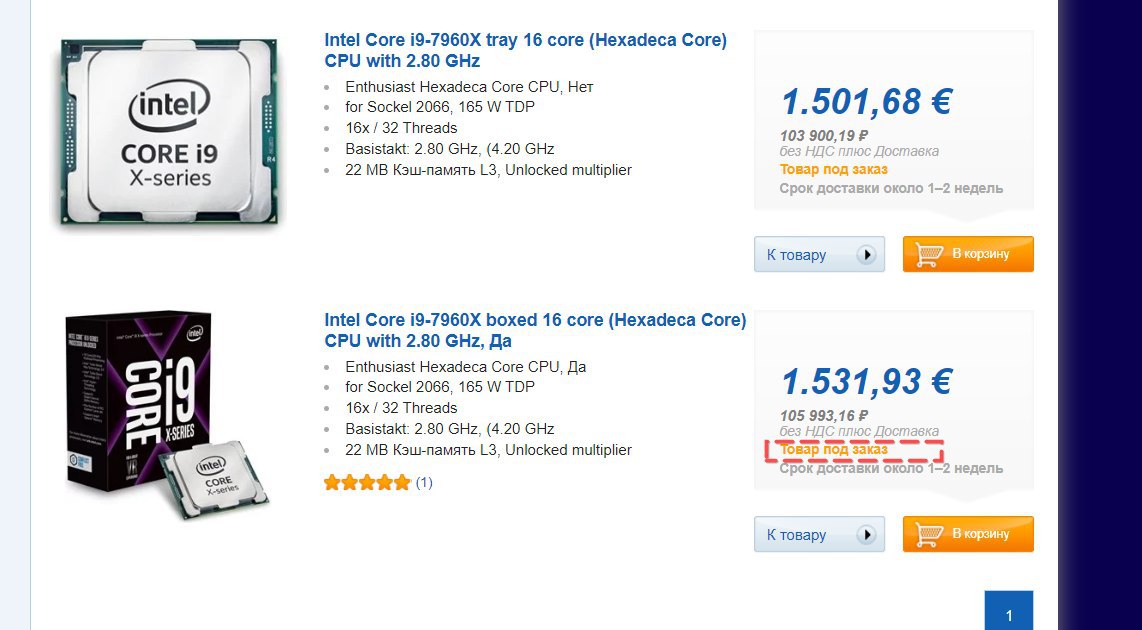Click the five-star rating icons on the boxed CPU

(367, 482)
